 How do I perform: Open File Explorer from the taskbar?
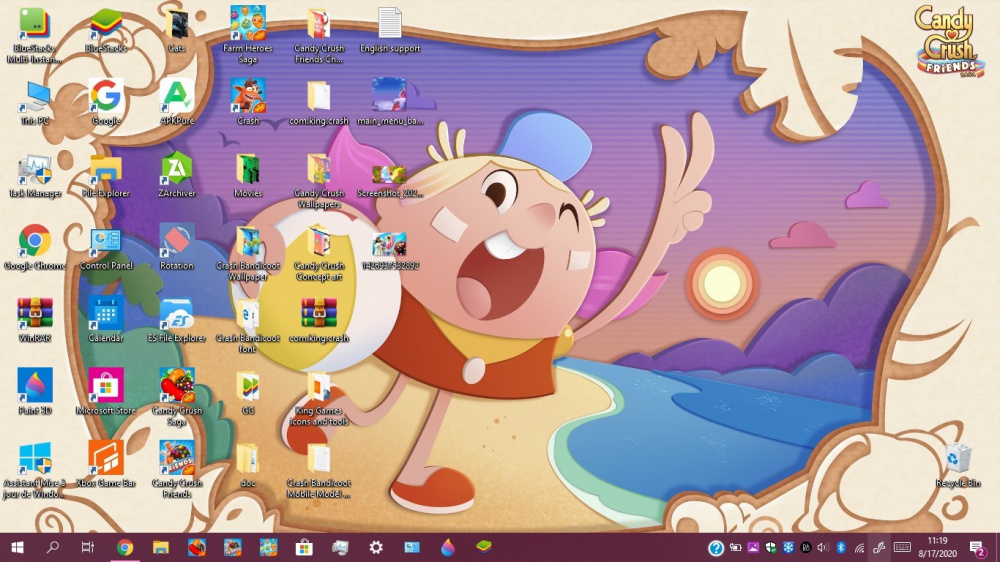click(161, 547)
